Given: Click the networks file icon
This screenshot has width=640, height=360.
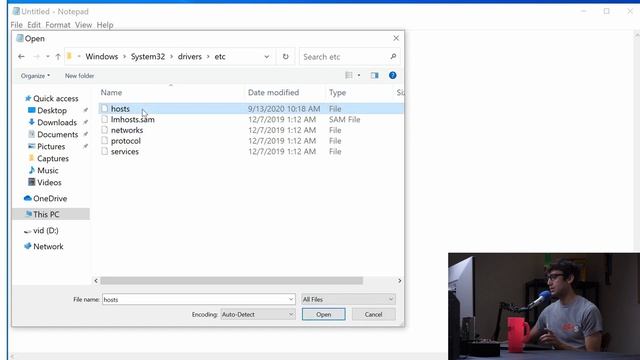Looking at the screenshot, I should (104, 130).
